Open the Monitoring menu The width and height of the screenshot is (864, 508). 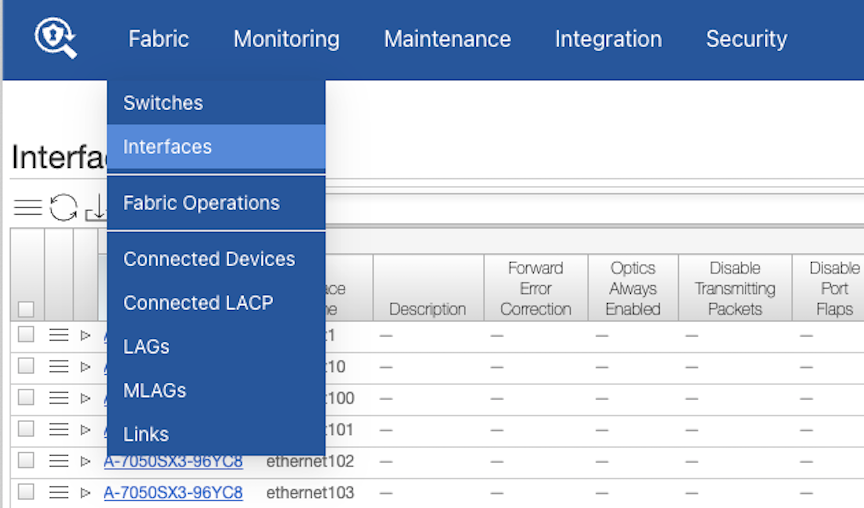(x=287, y=39)
